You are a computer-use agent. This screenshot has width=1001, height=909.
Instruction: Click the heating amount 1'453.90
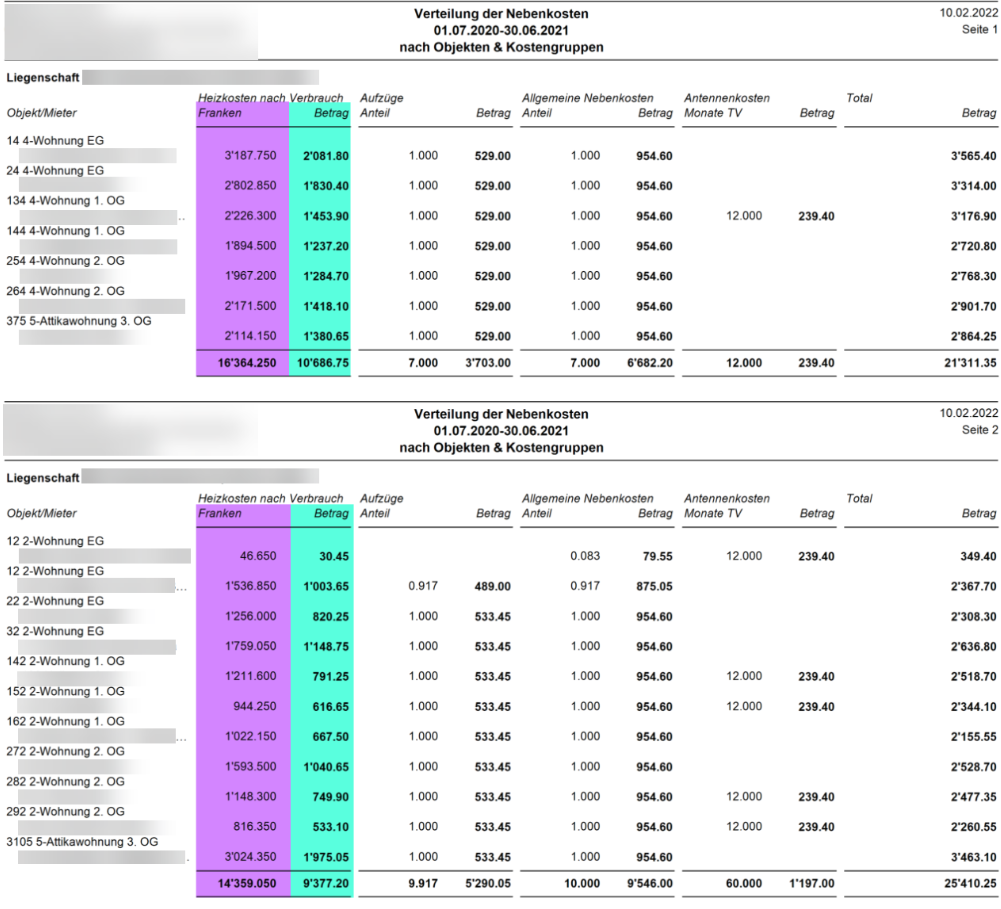(x=326, y=216)
